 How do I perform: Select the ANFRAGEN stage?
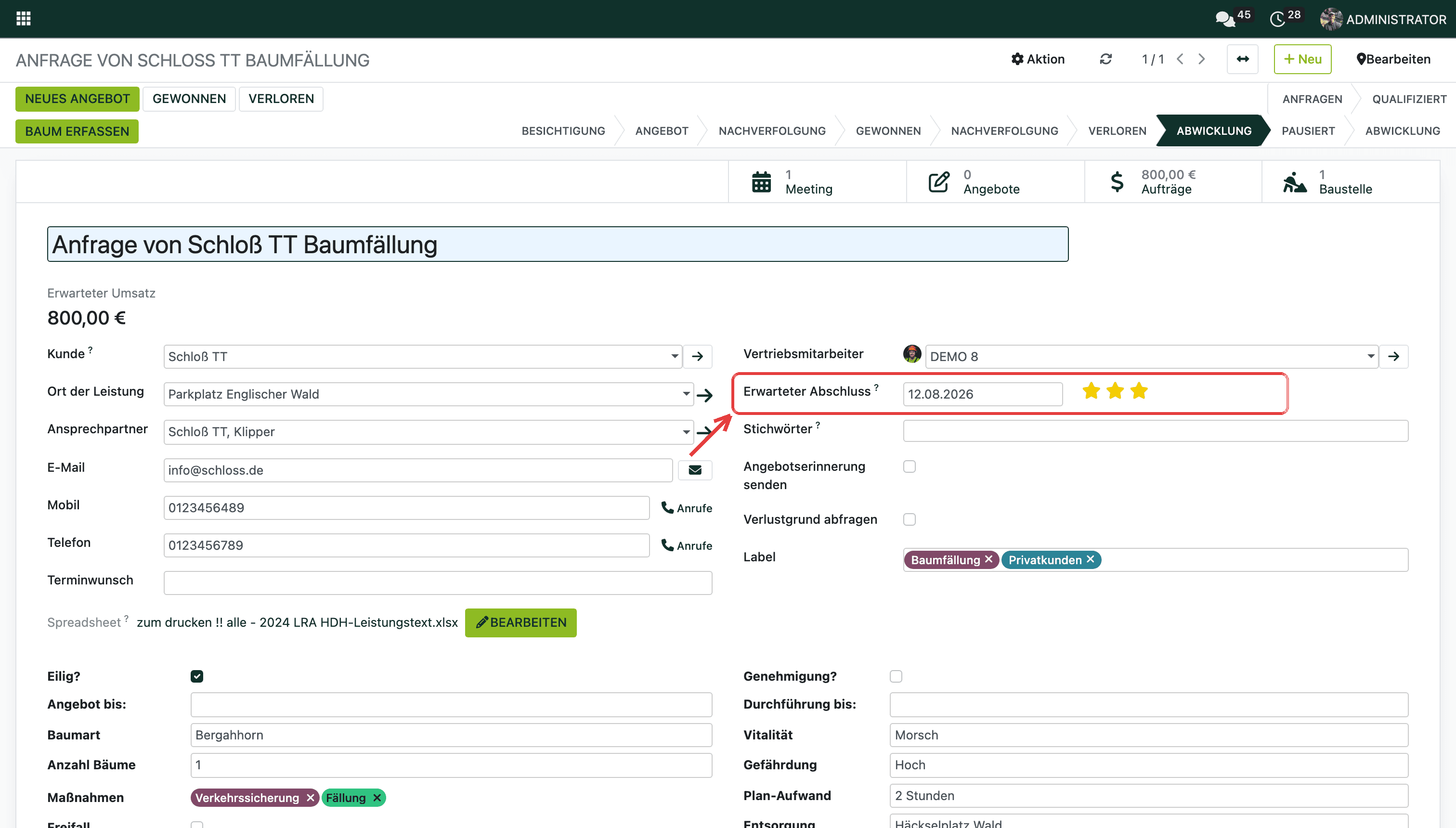pos(1312,99)
